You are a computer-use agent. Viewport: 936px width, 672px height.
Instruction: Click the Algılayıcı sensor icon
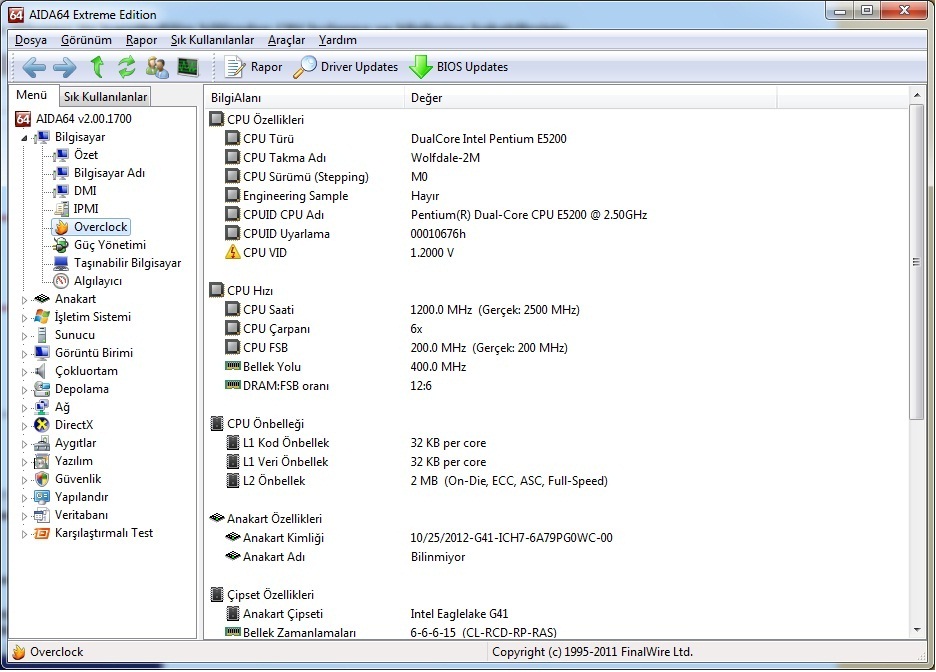[x=61, y=281]
